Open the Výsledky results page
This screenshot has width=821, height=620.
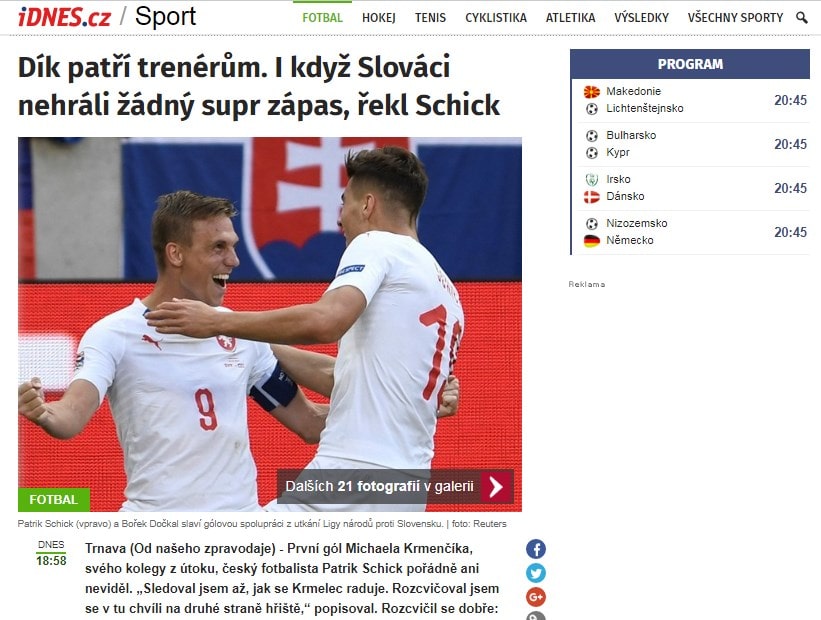coord(641,18)
